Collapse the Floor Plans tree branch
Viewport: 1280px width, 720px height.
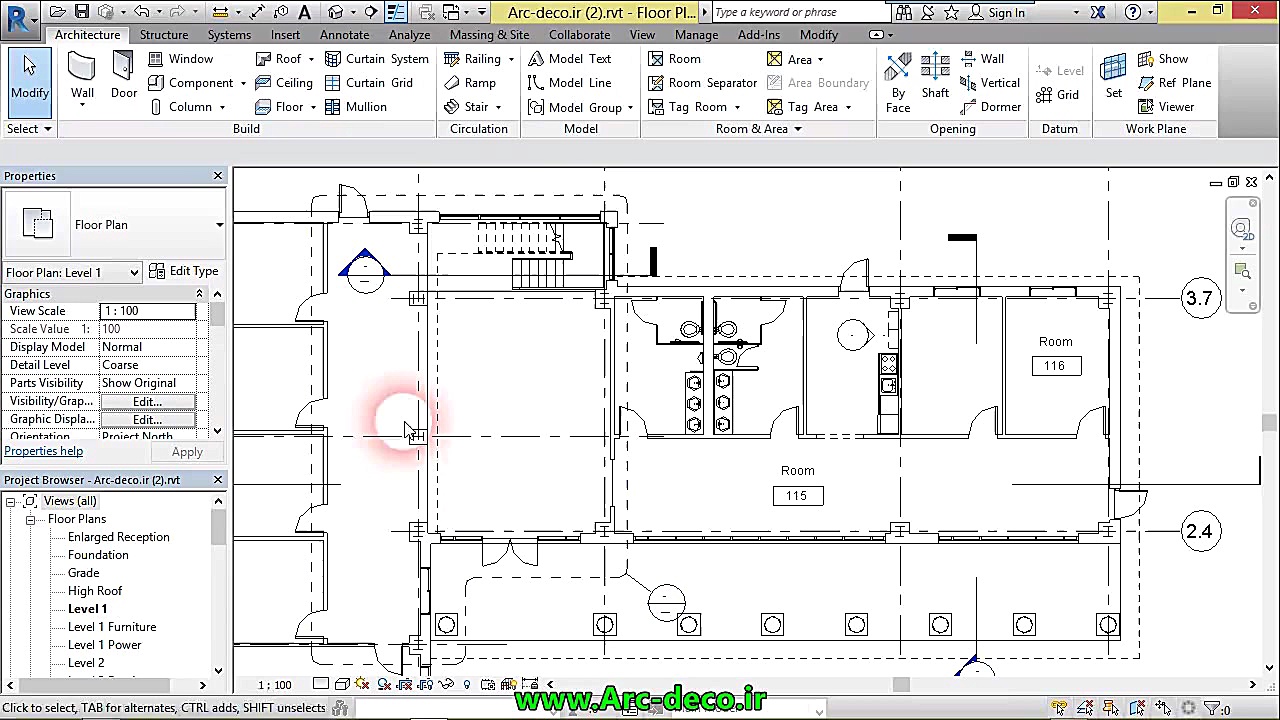30,519
